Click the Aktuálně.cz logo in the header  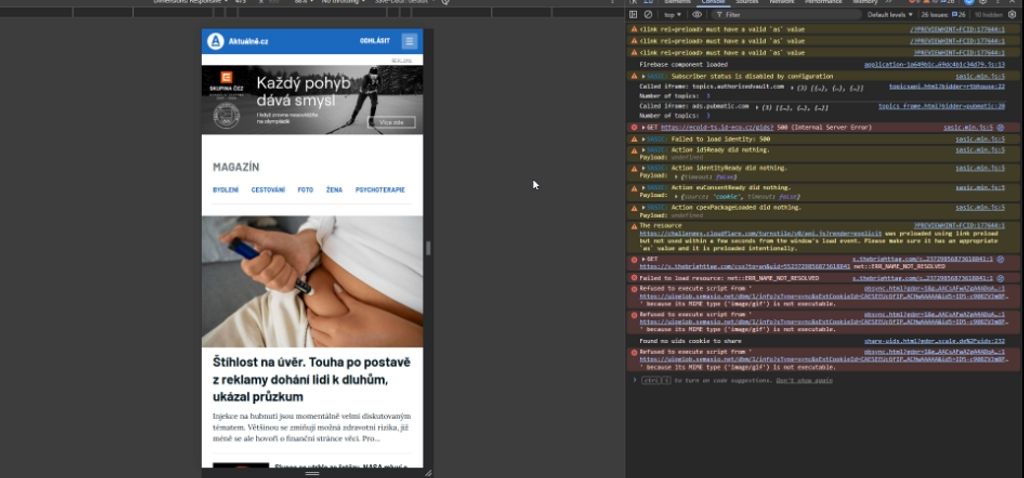click(x=238, y=41)
